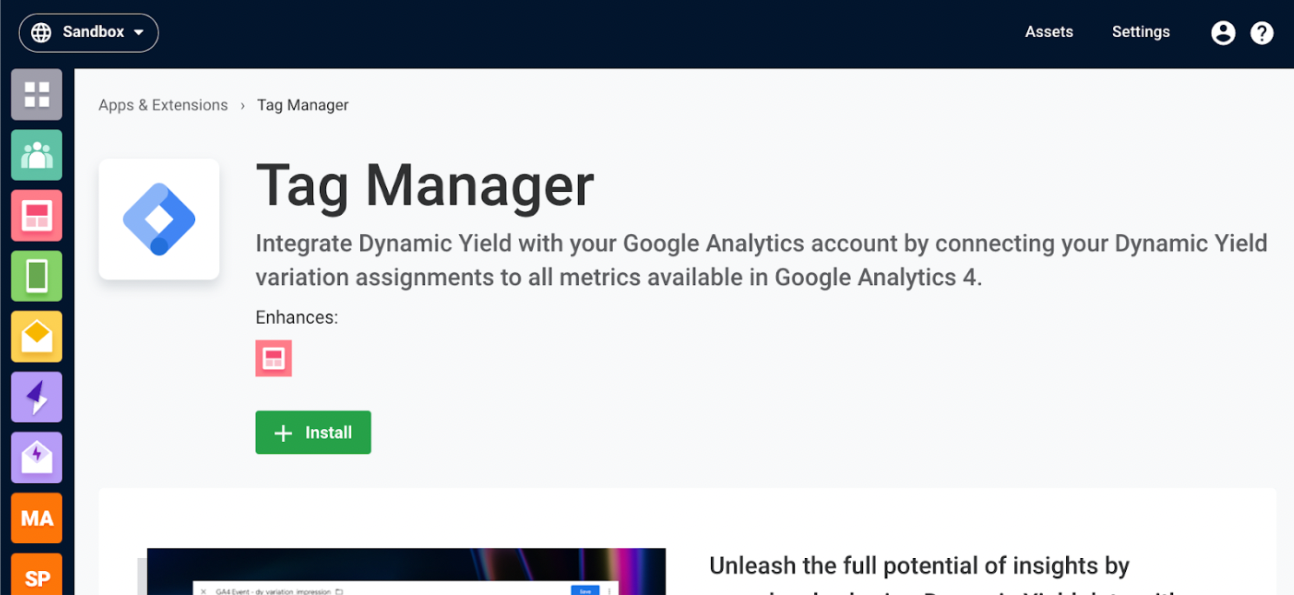Open the orange MA sidebar item

coord(37,518)
